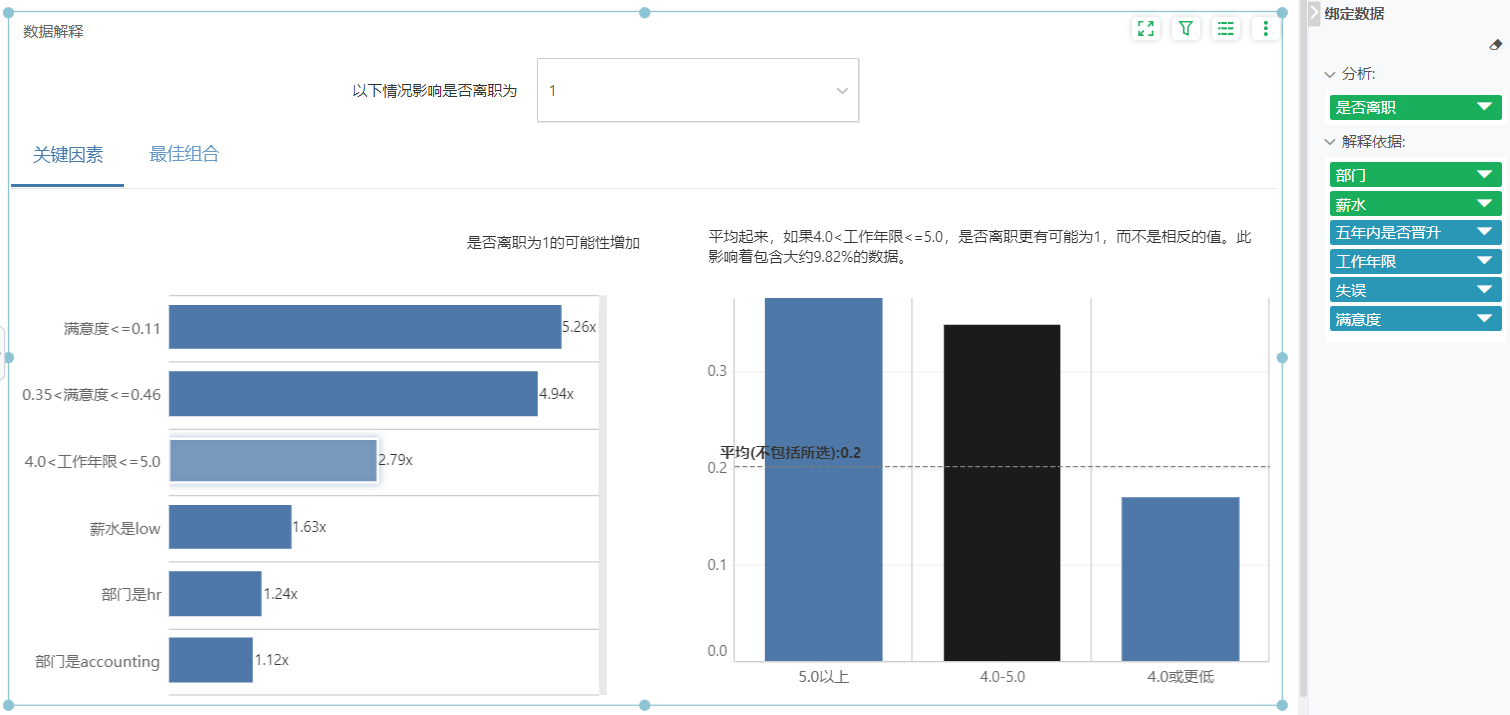Viewport: 1510px width, 715px height.
Task: Click the 平均(不包括所选):0.2 label
Action: point(790,453)
